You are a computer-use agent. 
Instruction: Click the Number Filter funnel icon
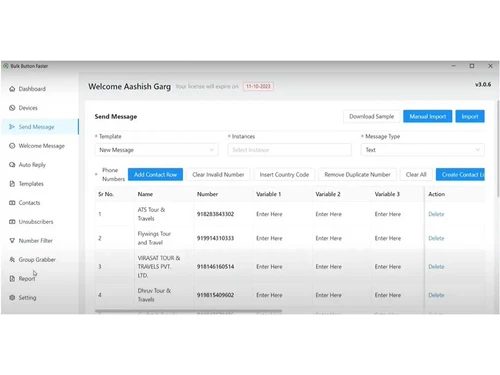coord(12,241)
